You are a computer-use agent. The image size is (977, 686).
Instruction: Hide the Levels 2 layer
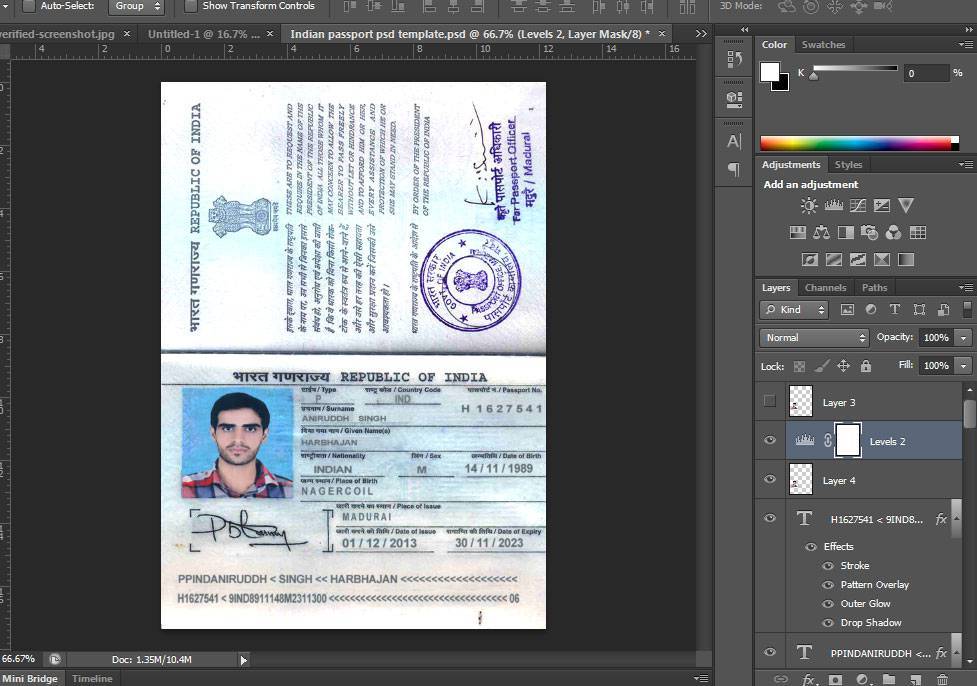pos(770,440)
